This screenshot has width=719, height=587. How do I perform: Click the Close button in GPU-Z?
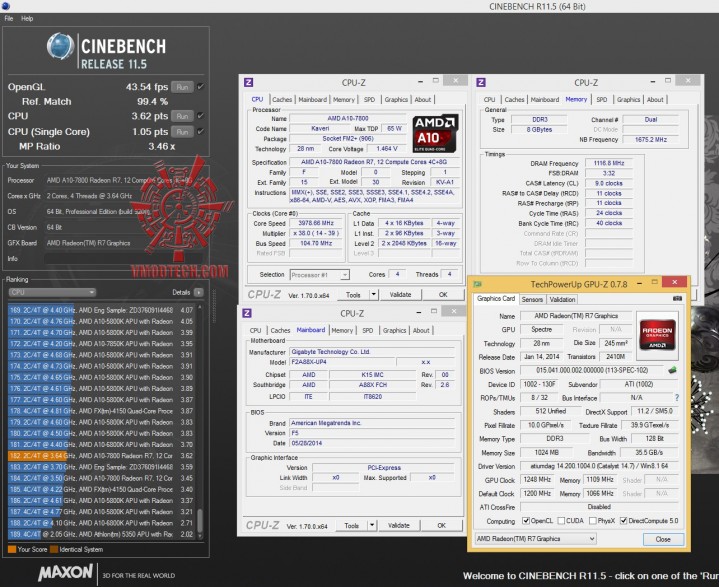[663, 539]
